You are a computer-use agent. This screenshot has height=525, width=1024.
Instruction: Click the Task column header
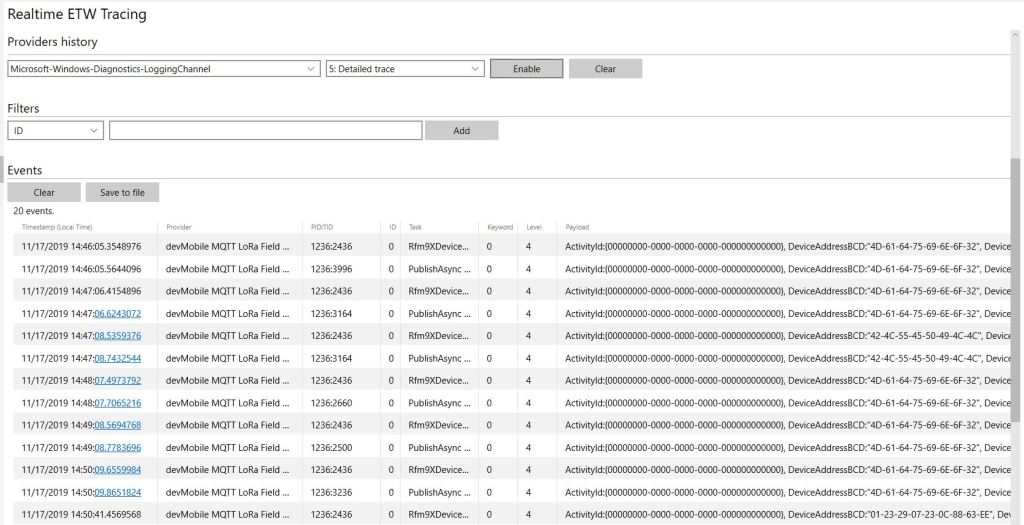[x=415, y=227]
